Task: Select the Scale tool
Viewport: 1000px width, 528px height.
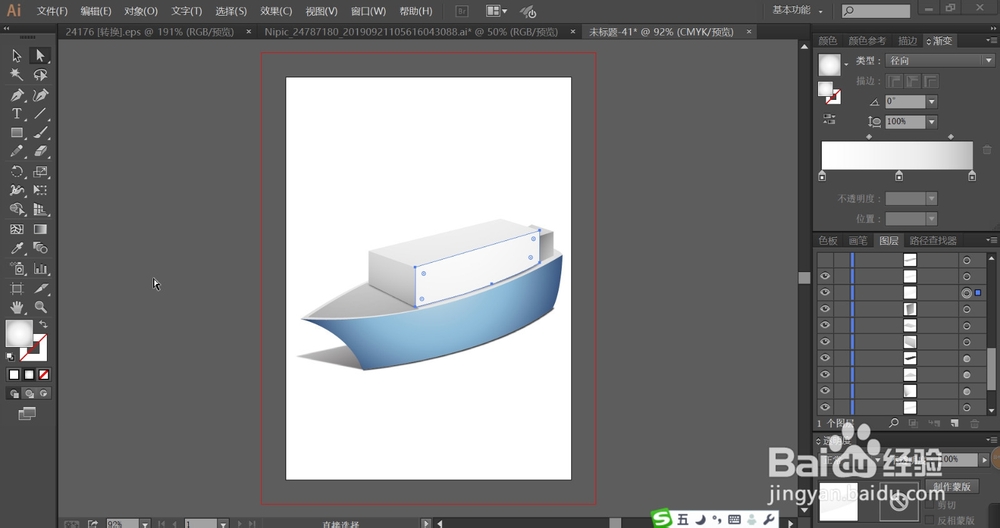Action: pyautogui.click(x=40, y=172)
